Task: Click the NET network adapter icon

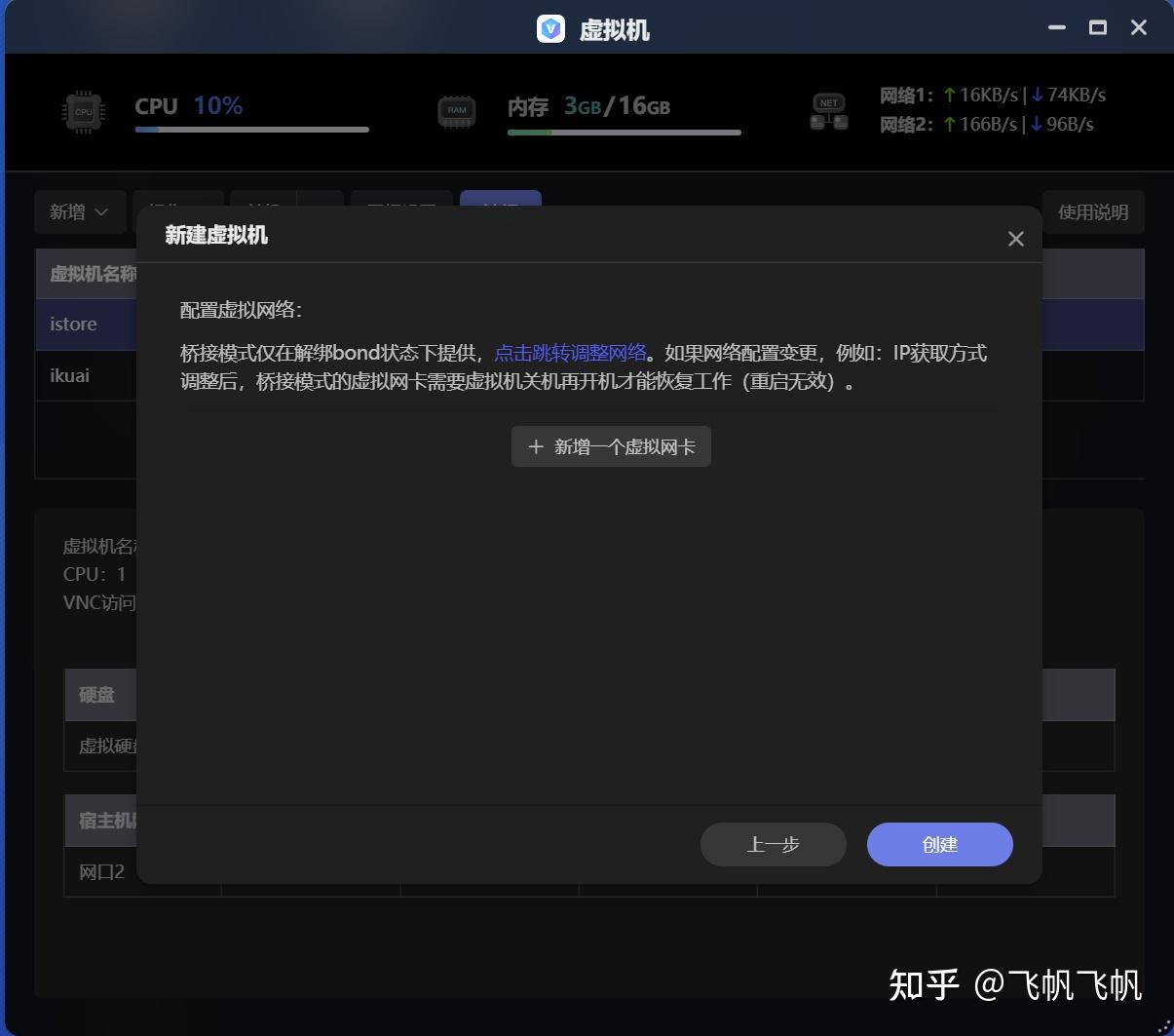Action: 827,110
